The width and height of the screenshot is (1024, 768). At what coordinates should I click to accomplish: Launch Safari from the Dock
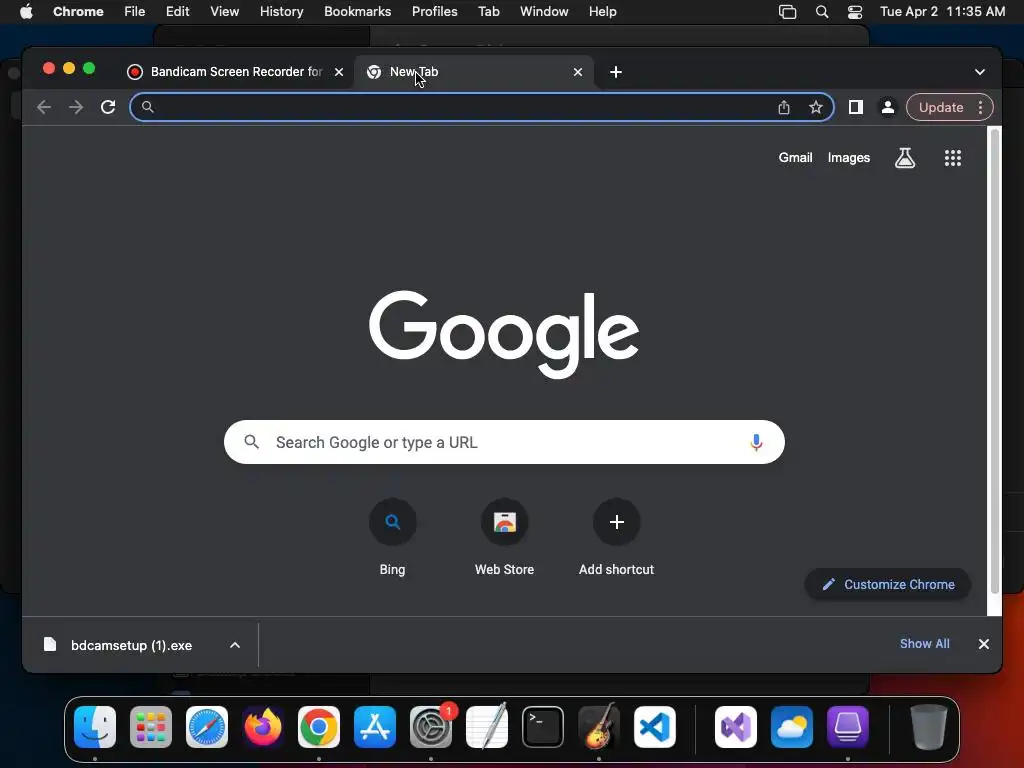[207, 727]
